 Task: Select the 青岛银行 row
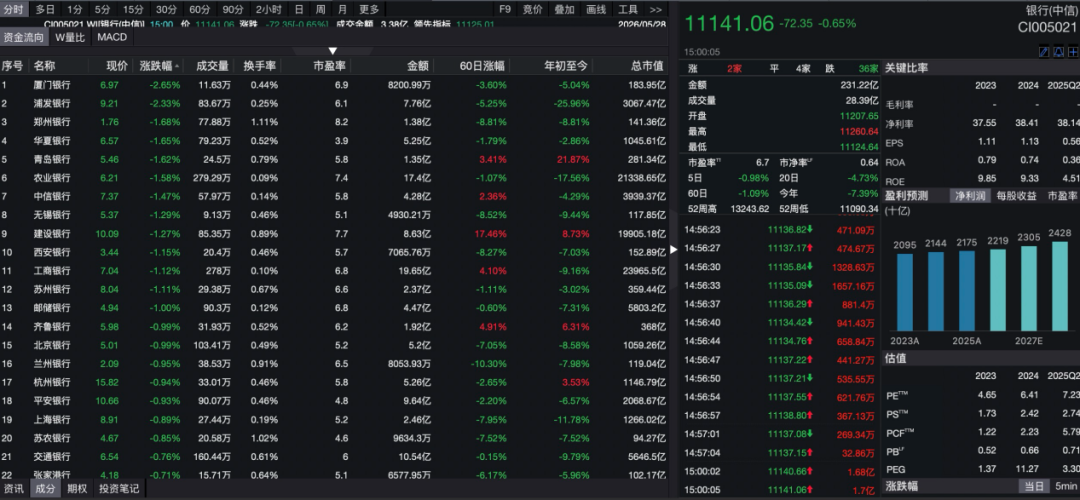[334, 159]
